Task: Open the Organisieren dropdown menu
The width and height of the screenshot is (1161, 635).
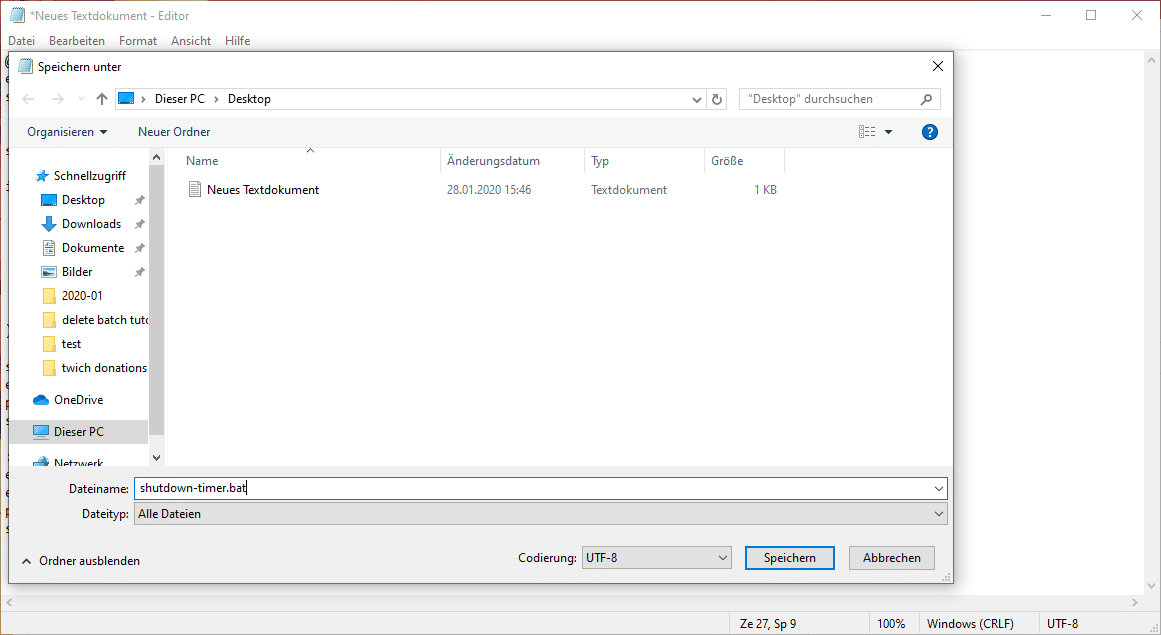Action: tap(67, 132)
